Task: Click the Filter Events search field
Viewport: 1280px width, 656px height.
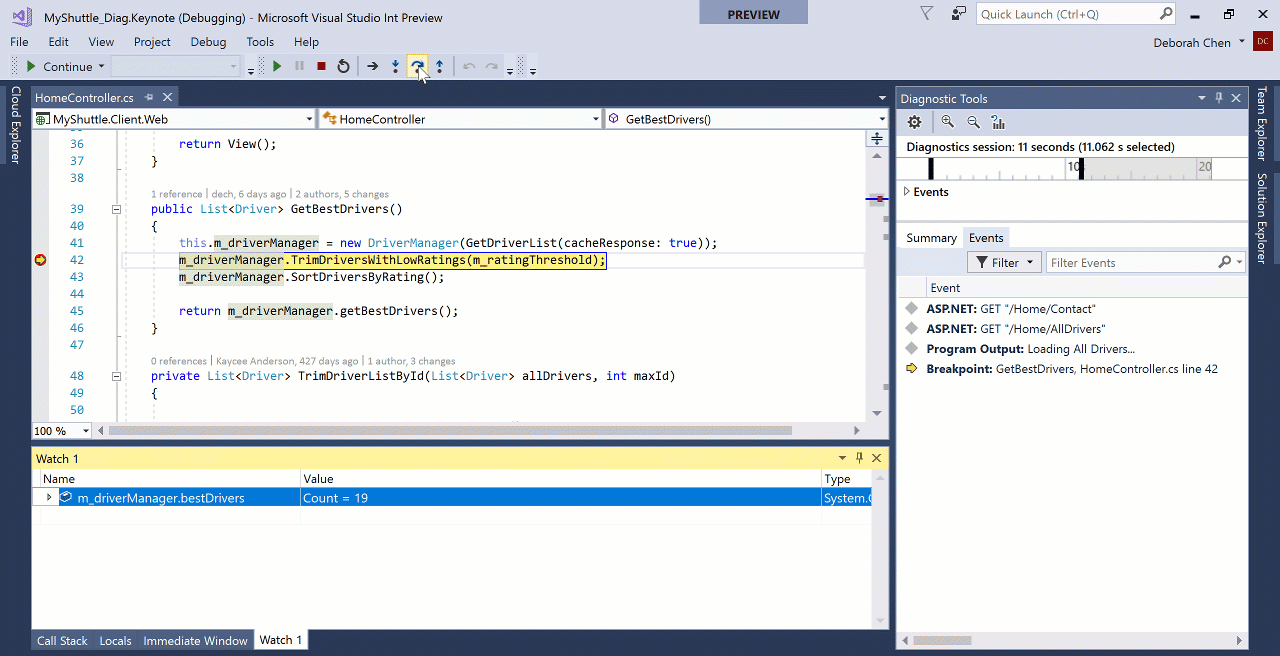Action: tap(1130, 262)
